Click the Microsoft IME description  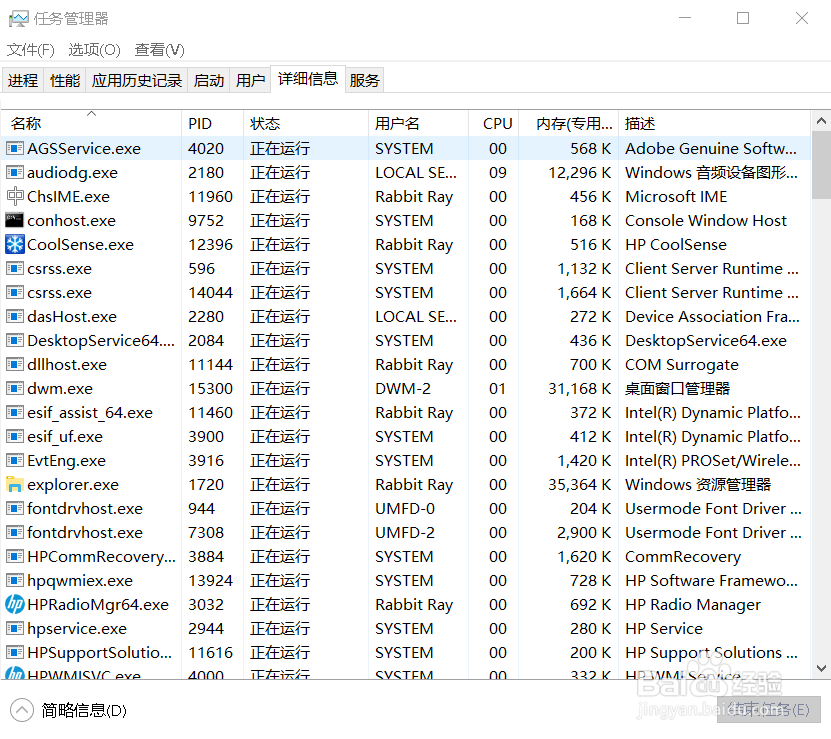(676, 197)
